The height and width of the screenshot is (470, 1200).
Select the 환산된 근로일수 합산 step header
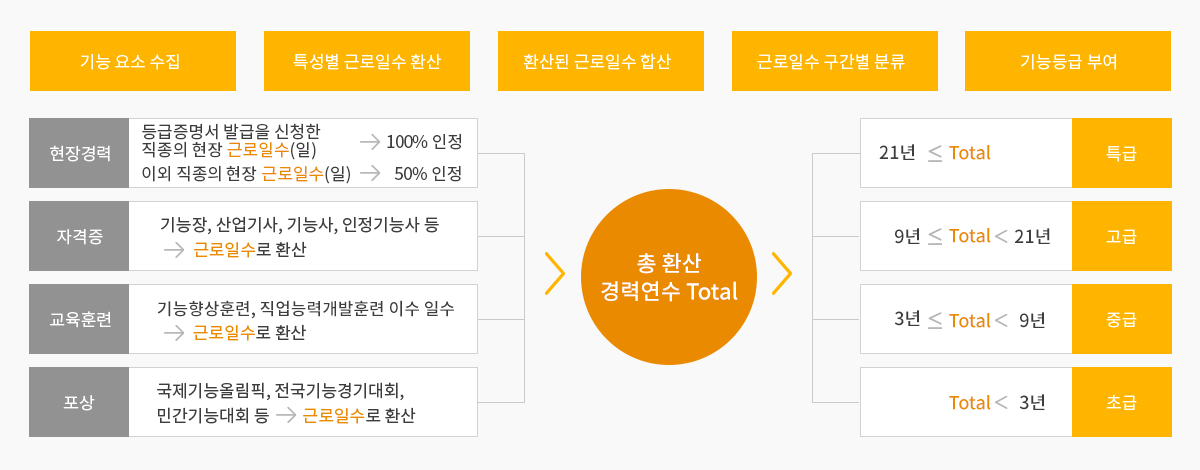coord(601,61)
